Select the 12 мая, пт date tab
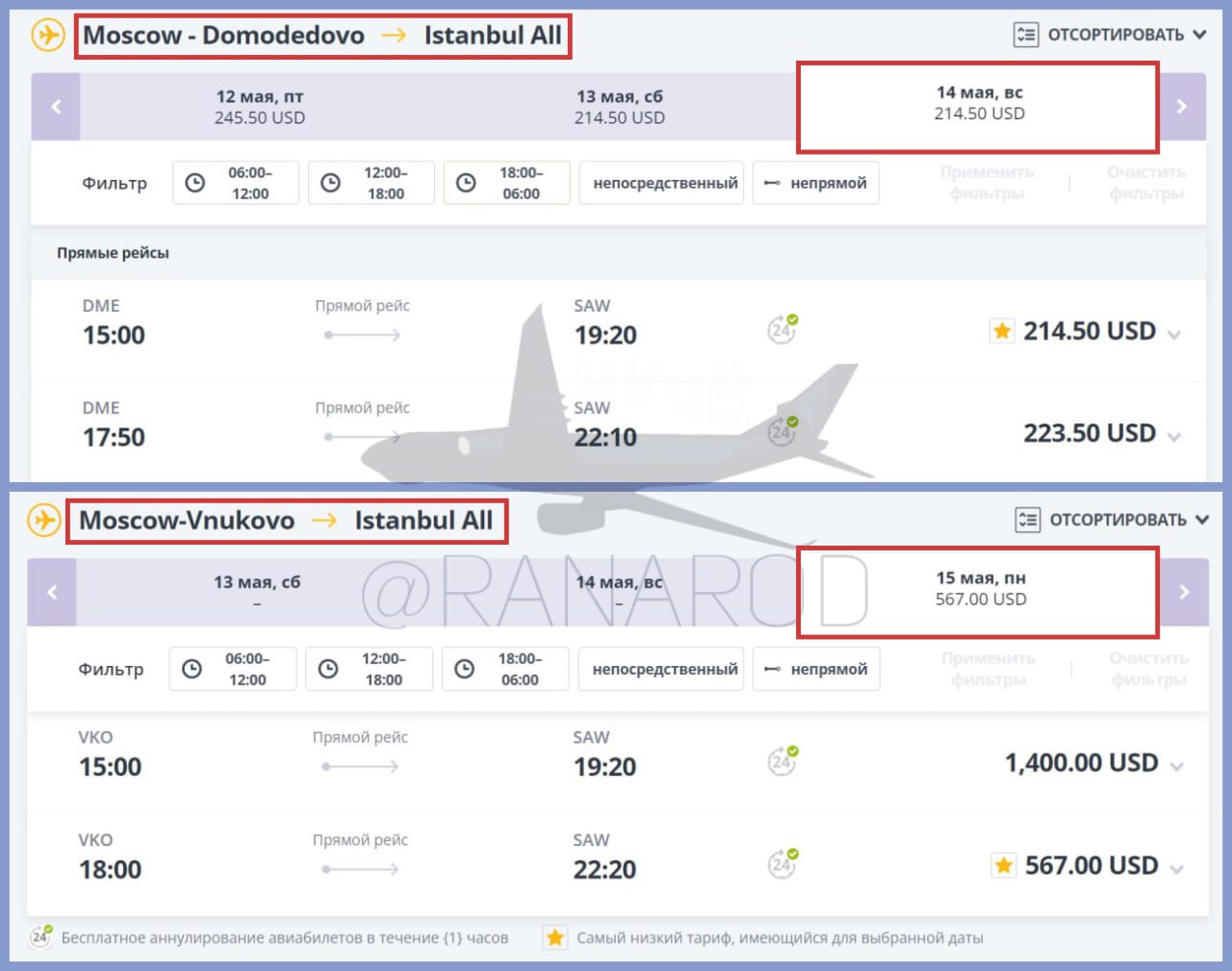 (x=259, y=107)
